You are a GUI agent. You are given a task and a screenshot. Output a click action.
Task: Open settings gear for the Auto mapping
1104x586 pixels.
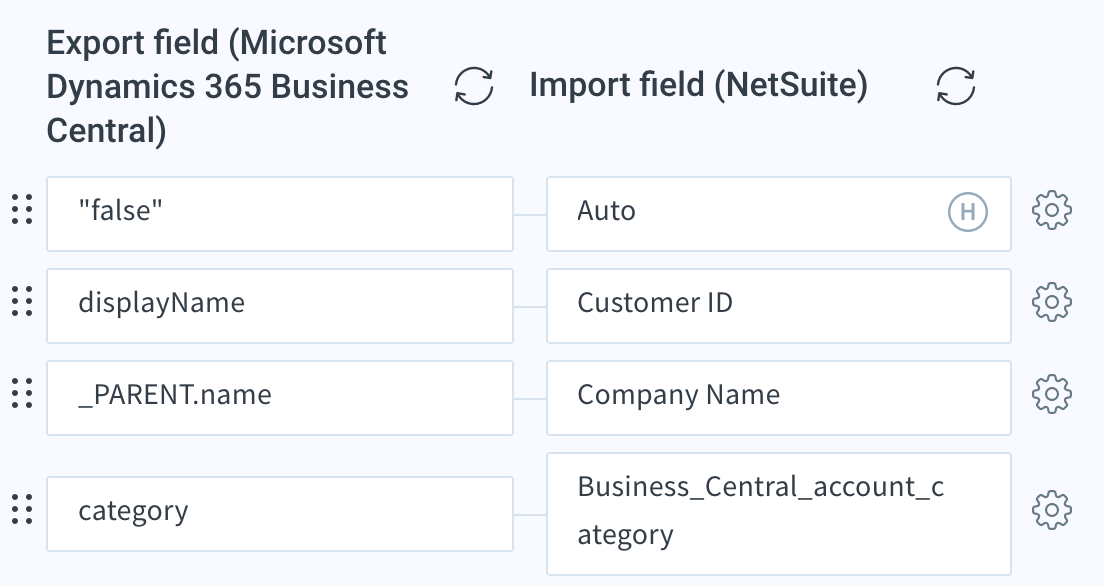coord(1052,211)
